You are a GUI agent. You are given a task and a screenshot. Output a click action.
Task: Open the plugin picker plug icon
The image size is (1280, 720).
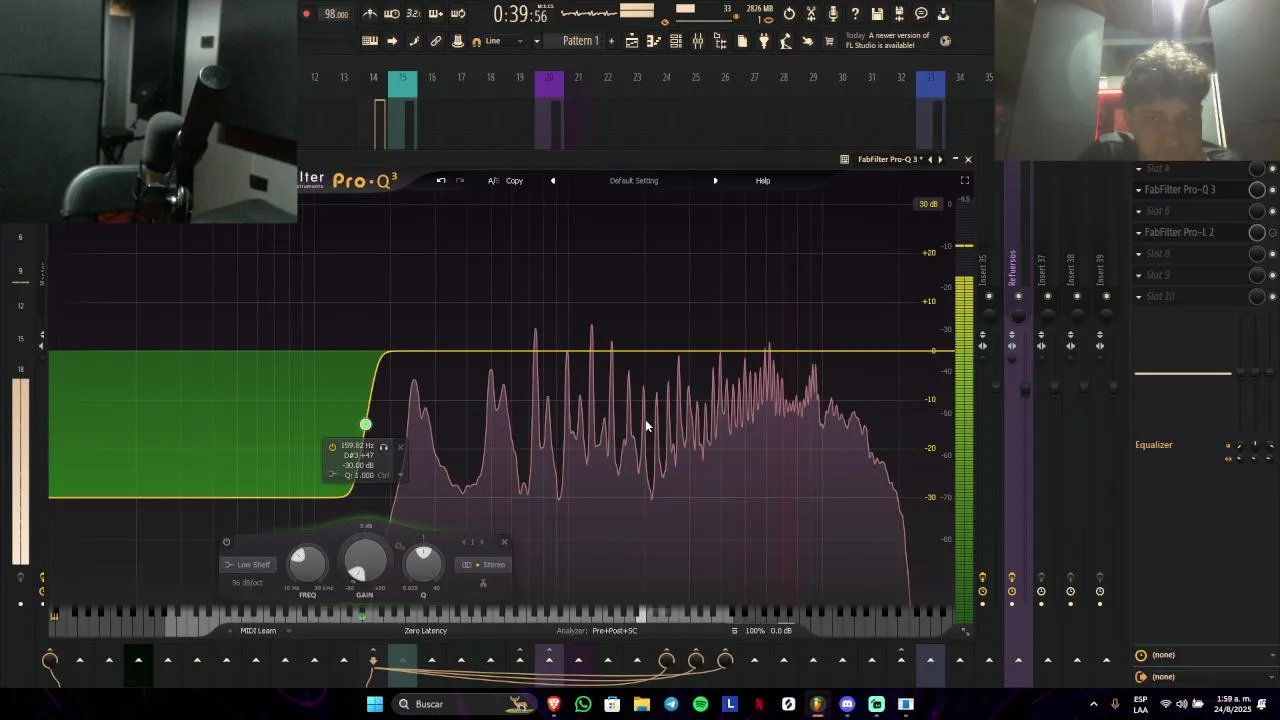[764, 41]
